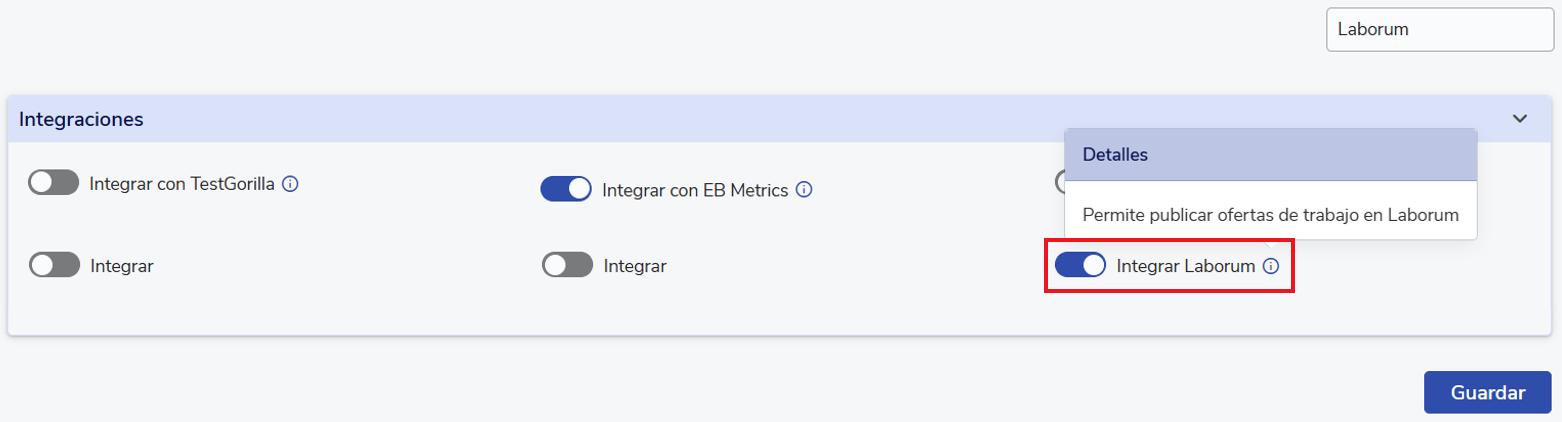This screenshot has width=1562, height=422.
Task: Click the info icon next to Integrar Laborum
Action: 1271,266
